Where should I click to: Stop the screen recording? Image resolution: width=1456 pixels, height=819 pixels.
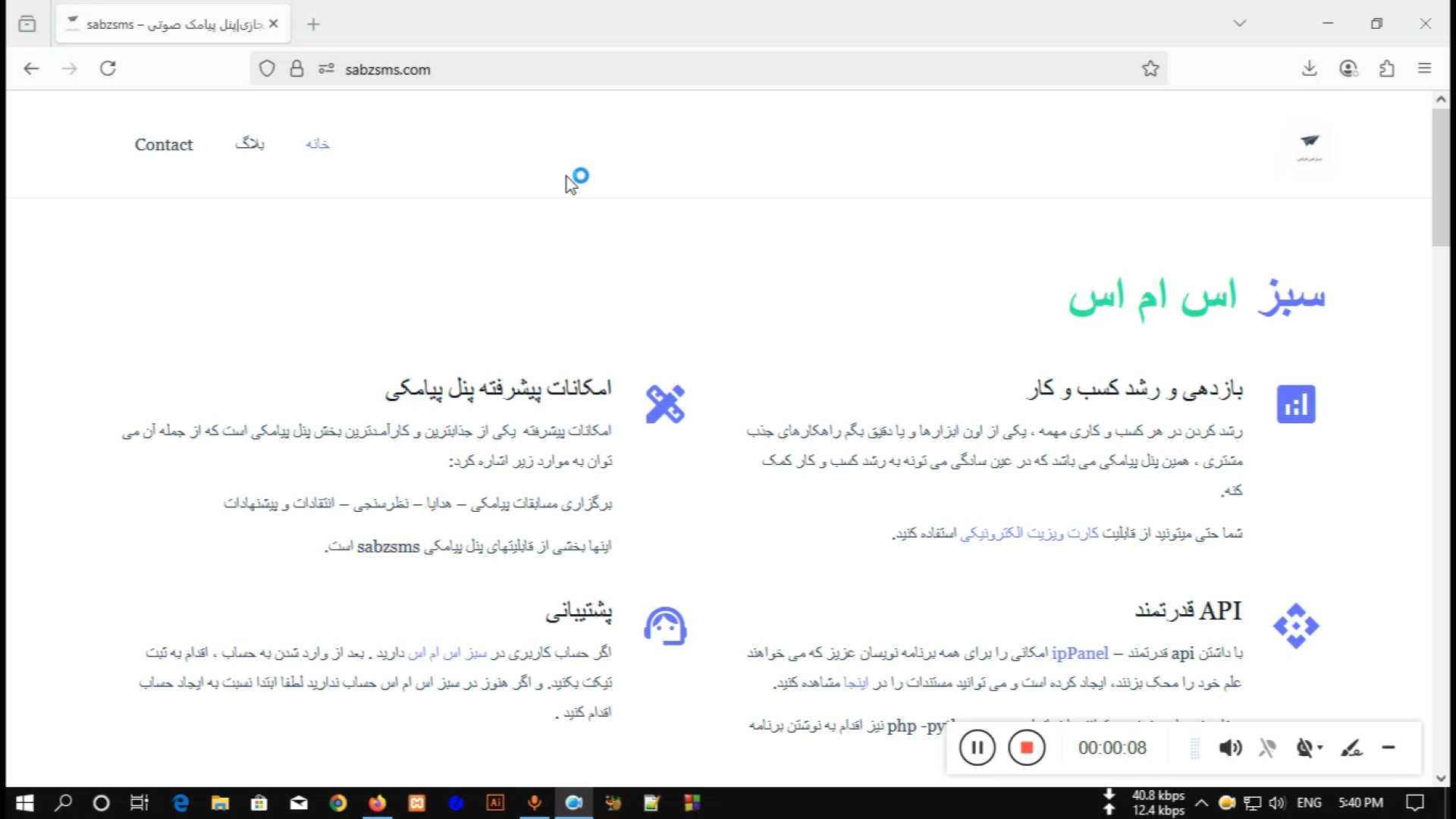click(1026, 748)
